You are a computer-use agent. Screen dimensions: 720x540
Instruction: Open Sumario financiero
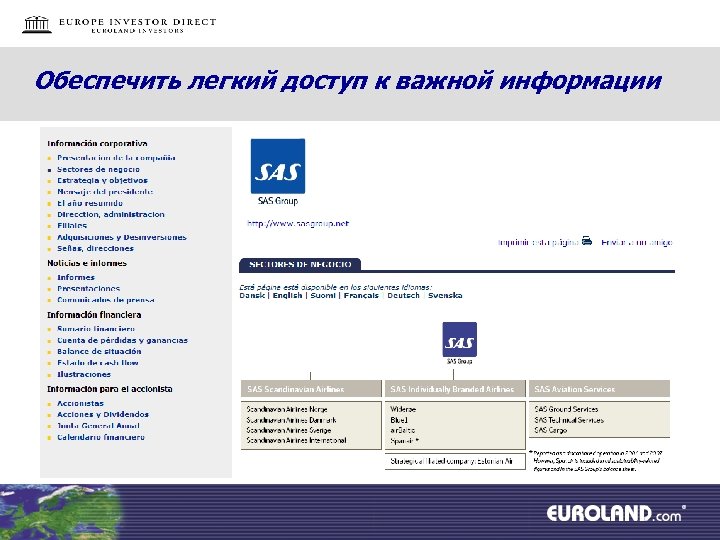click(96, 329)
